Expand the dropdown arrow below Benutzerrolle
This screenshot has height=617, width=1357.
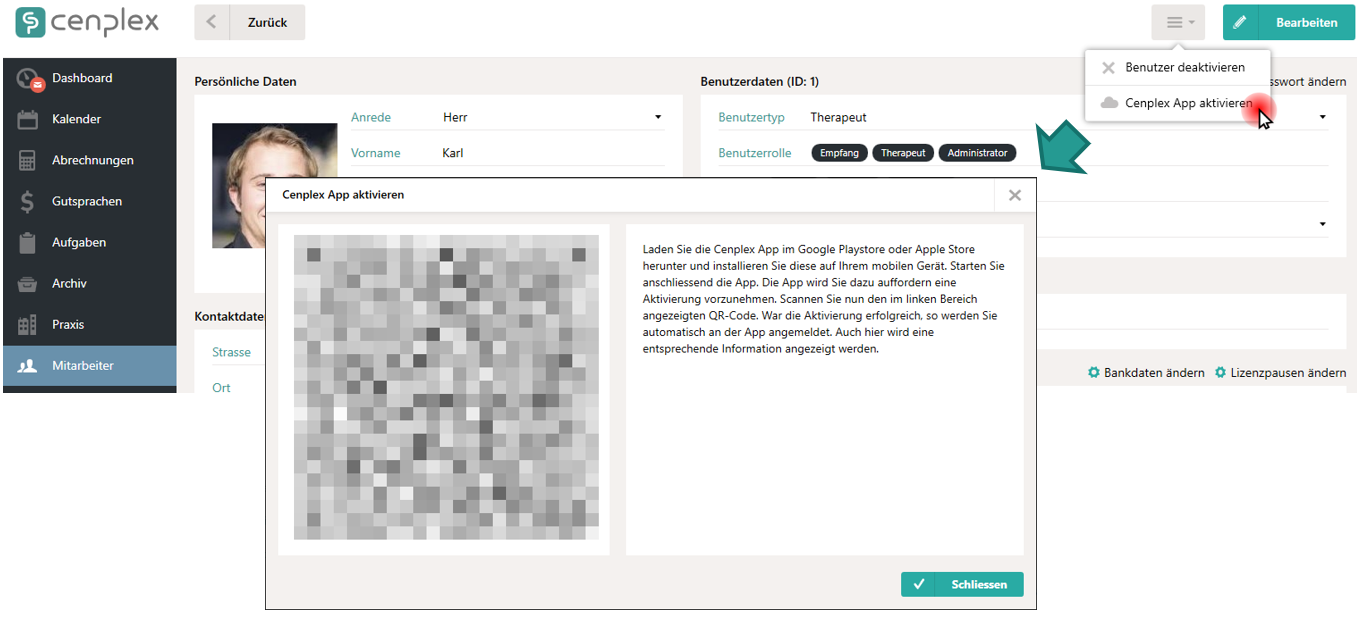(x=1323, y=224)
